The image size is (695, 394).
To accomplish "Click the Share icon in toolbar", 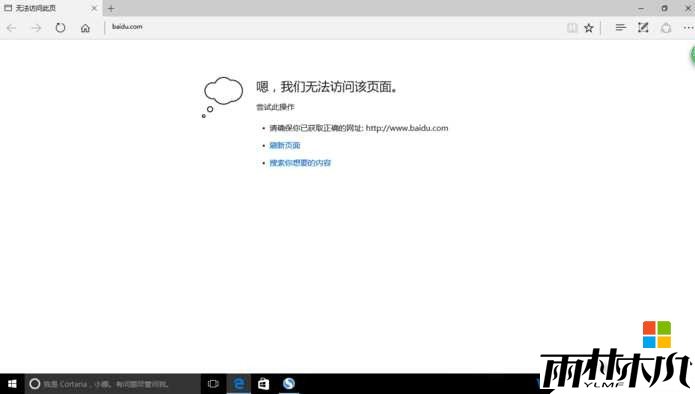I will 666,28.
